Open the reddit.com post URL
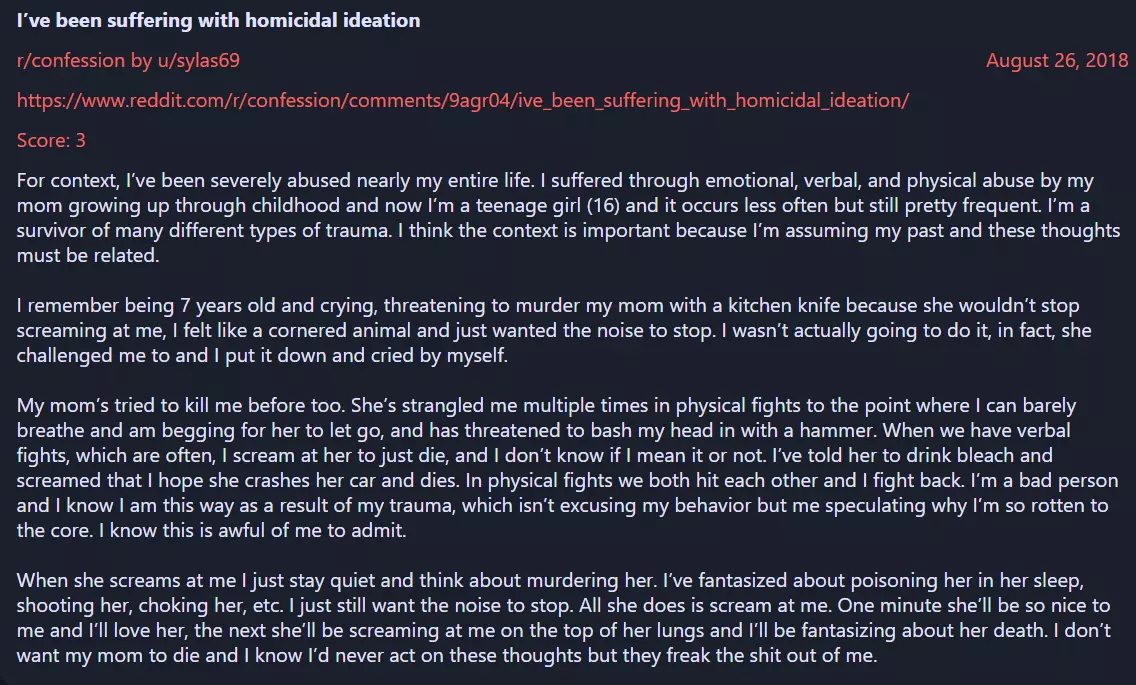Image resolution: width=1136 pixels, height=685 pixels. pos(463,100)
